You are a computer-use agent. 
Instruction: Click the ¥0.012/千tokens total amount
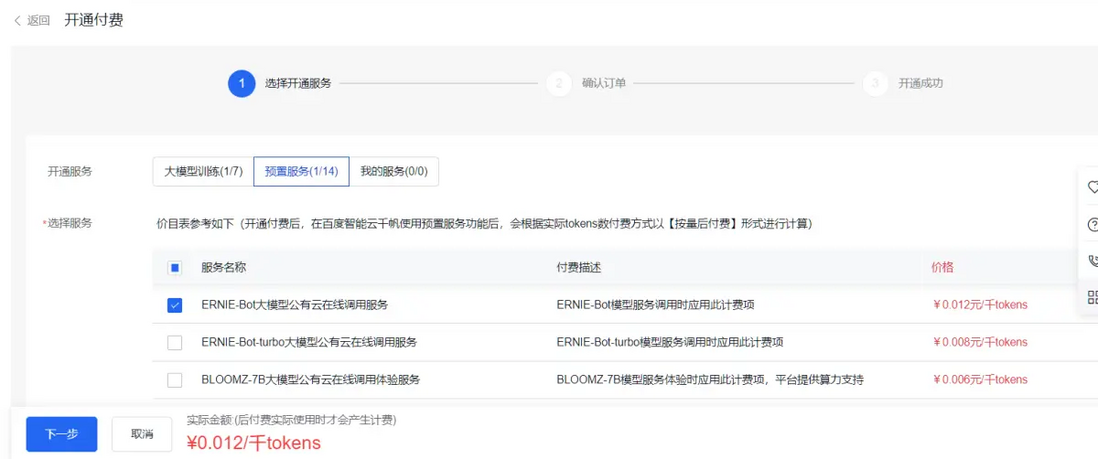253,443
